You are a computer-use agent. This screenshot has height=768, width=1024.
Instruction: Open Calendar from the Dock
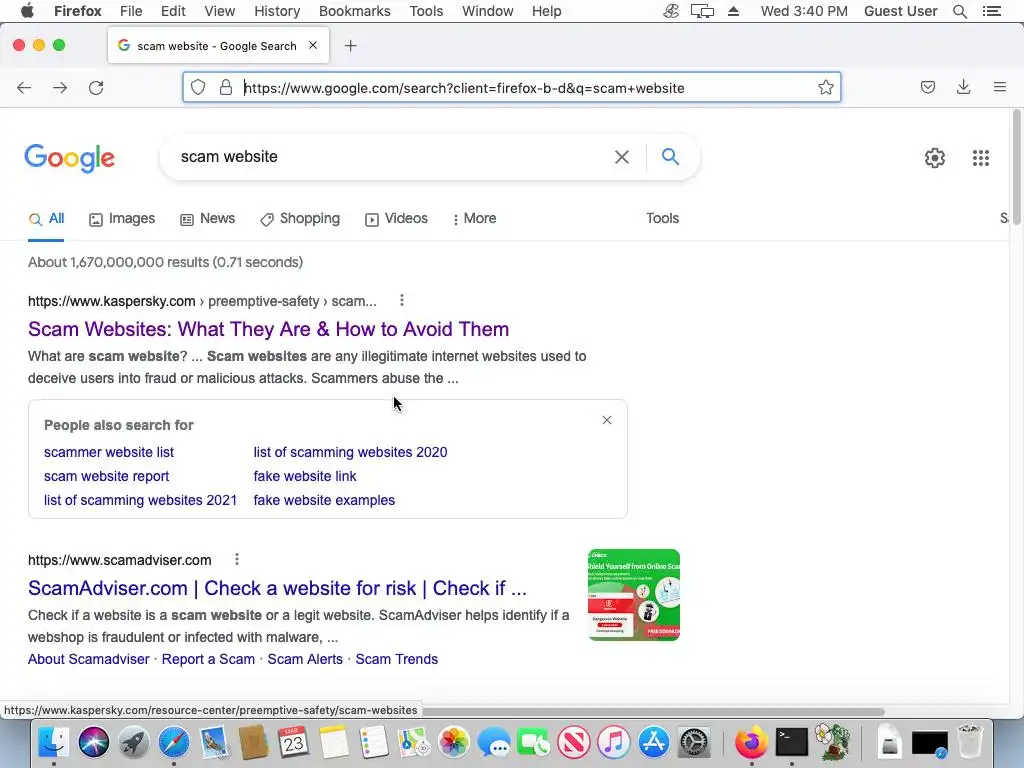click(x=293, y=743)
